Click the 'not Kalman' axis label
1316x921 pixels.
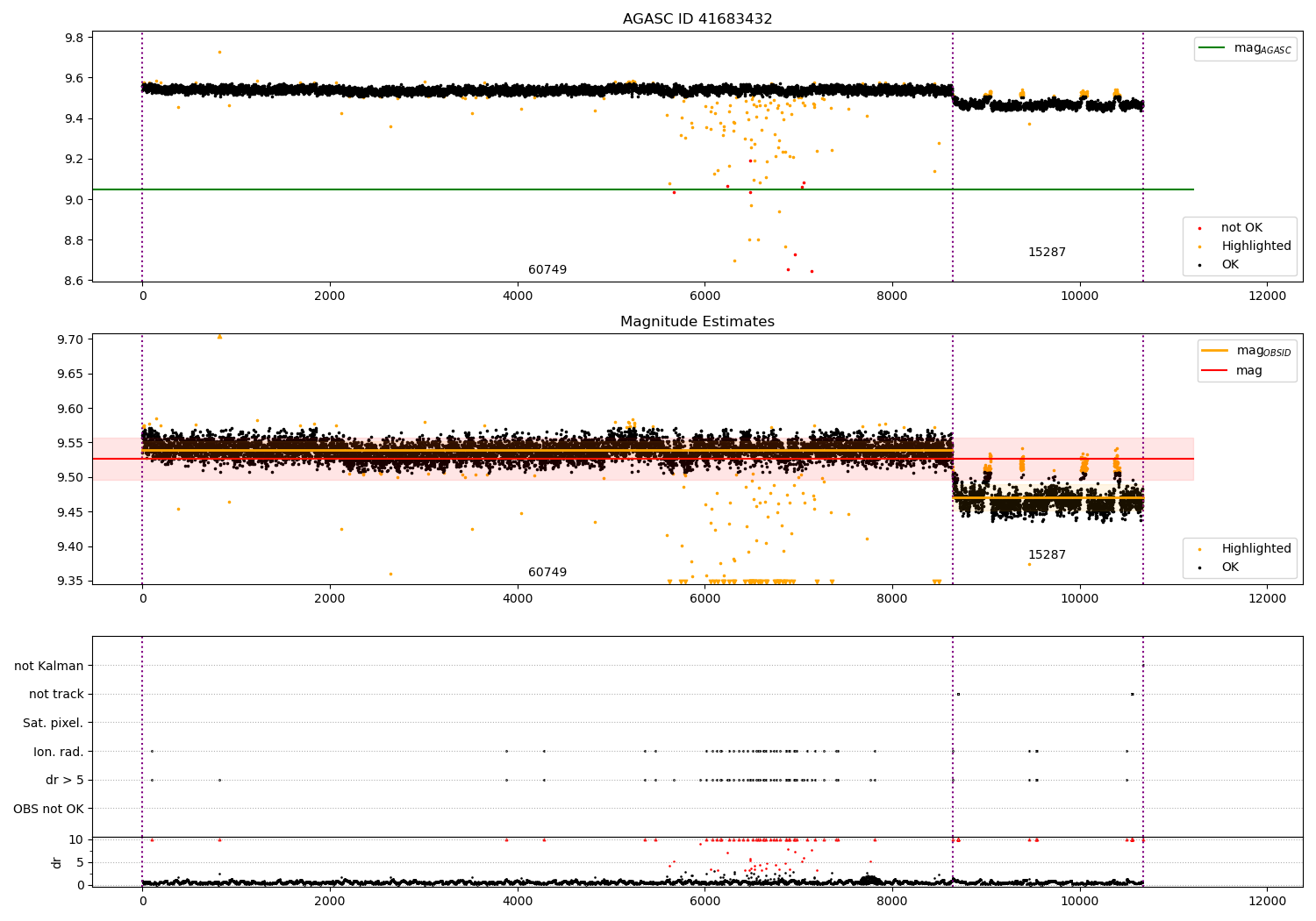coord(49,667)
